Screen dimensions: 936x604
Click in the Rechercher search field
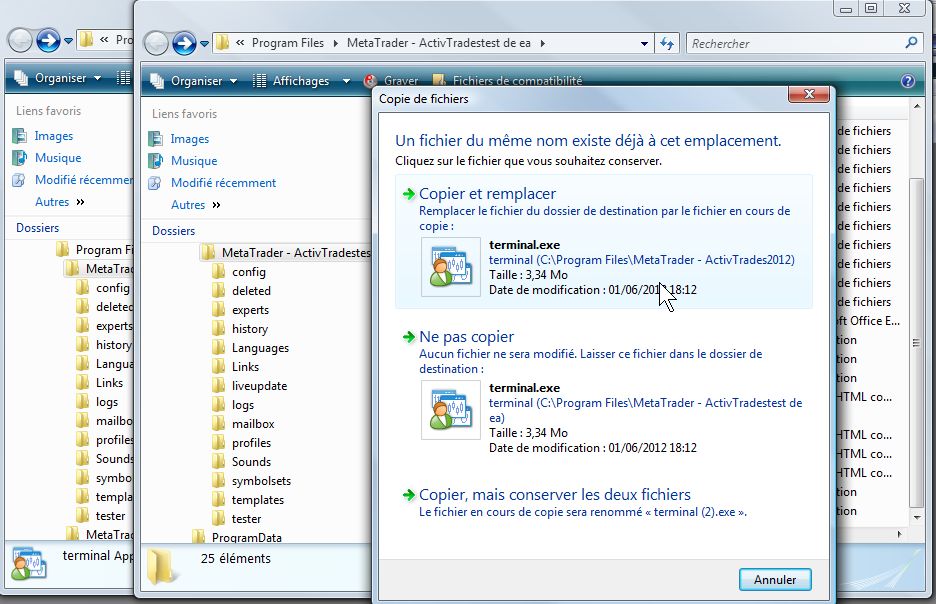point(790,44)
